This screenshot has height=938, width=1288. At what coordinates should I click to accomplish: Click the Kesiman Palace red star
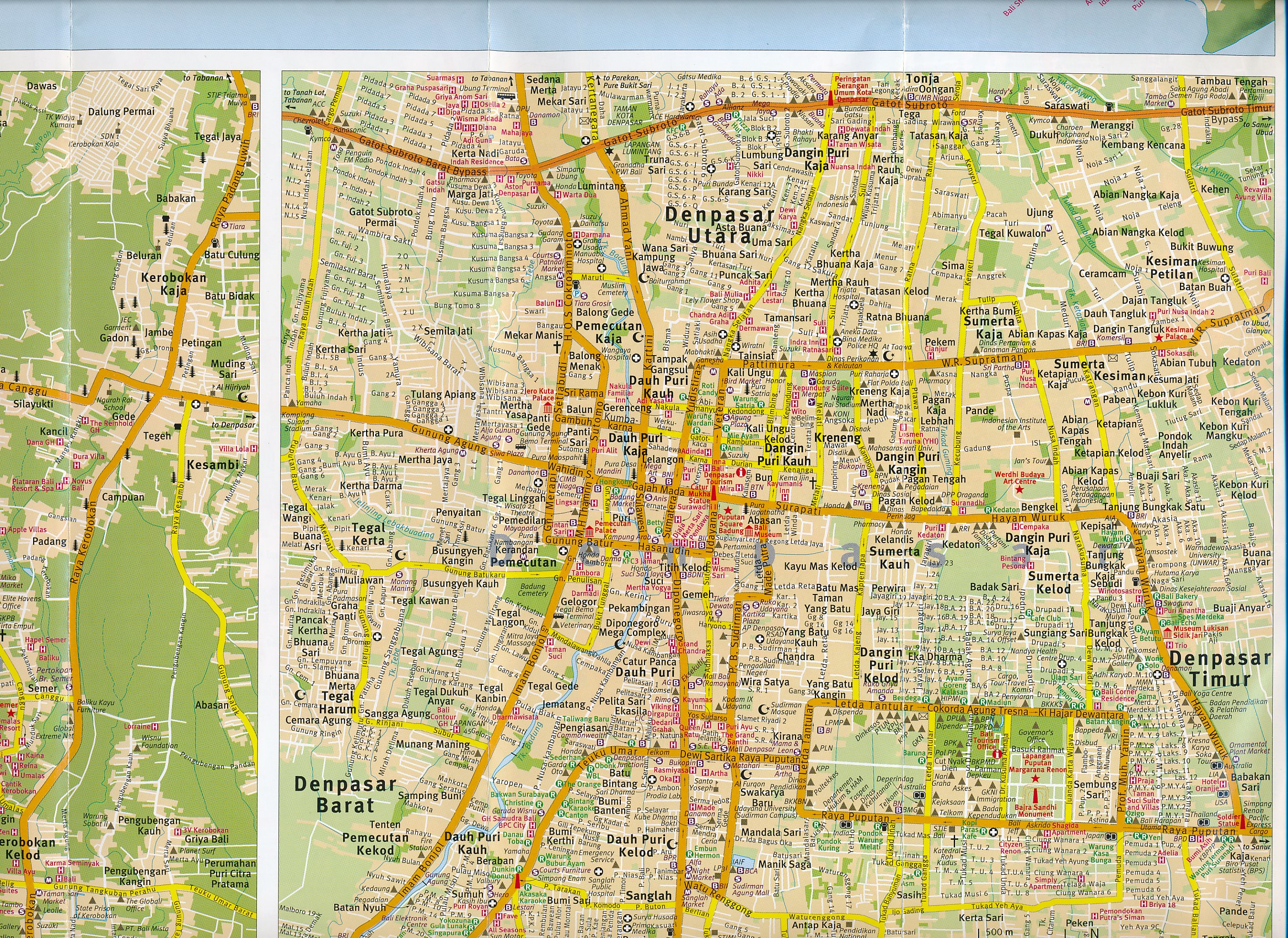pyautogui.click(x=1158, y=337)
